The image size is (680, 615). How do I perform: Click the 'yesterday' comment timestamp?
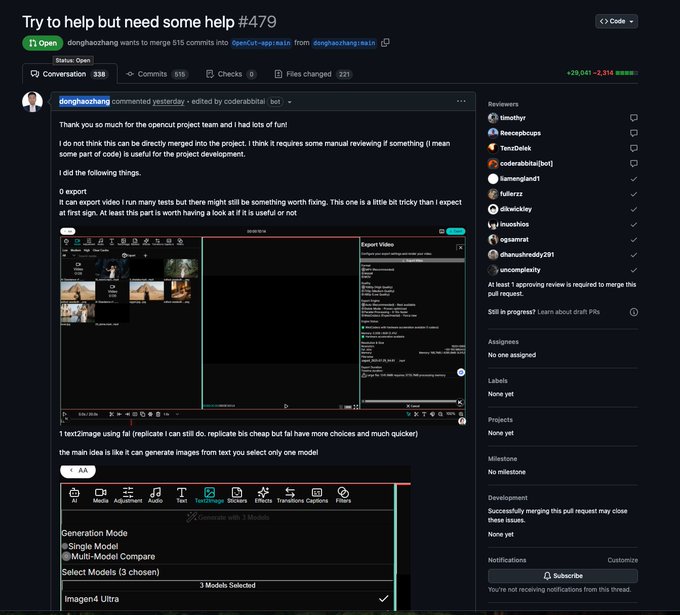coord(168,101)
